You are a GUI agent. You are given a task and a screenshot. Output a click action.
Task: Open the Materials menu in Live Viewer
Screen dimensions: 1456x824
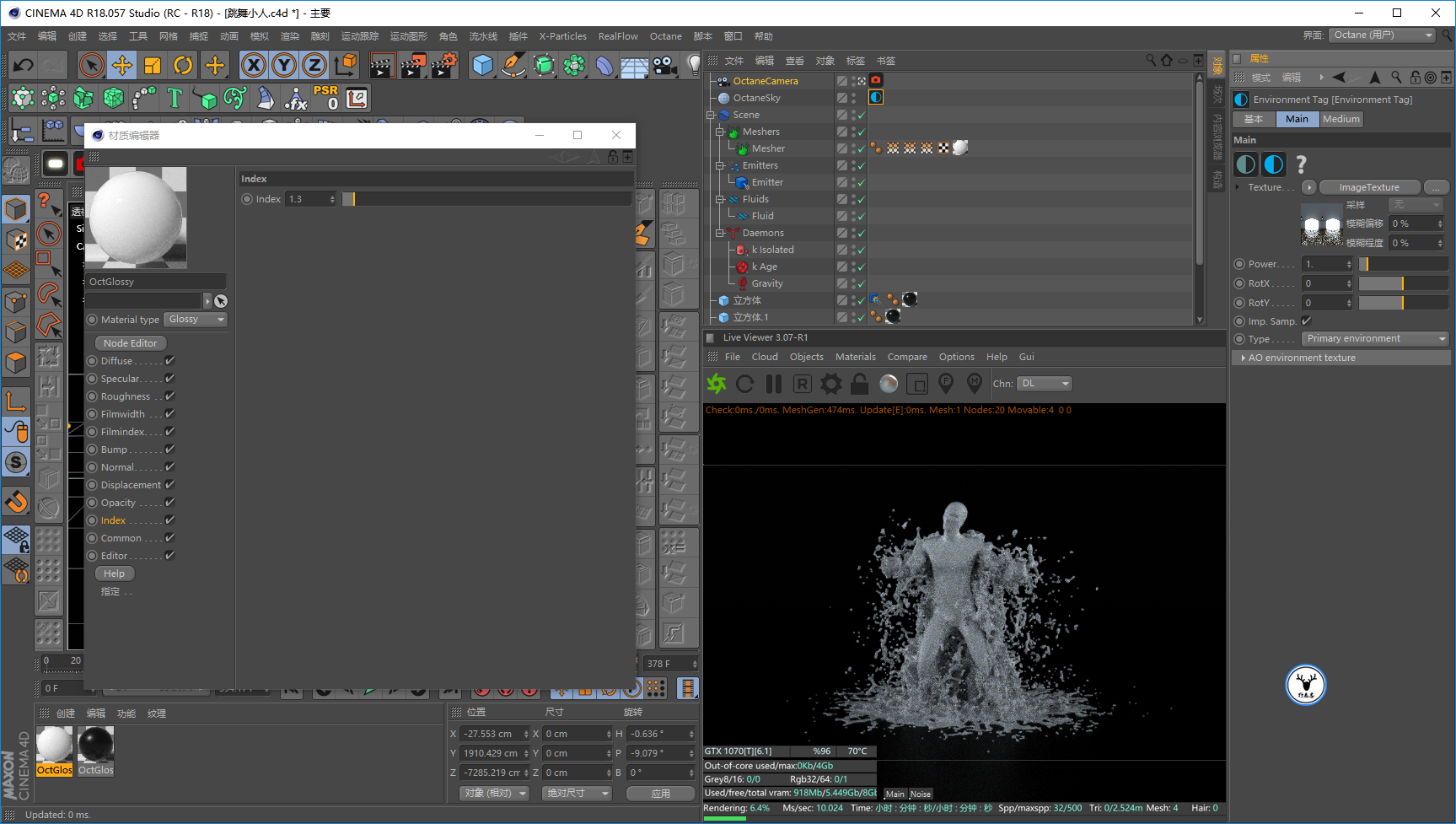856,357
